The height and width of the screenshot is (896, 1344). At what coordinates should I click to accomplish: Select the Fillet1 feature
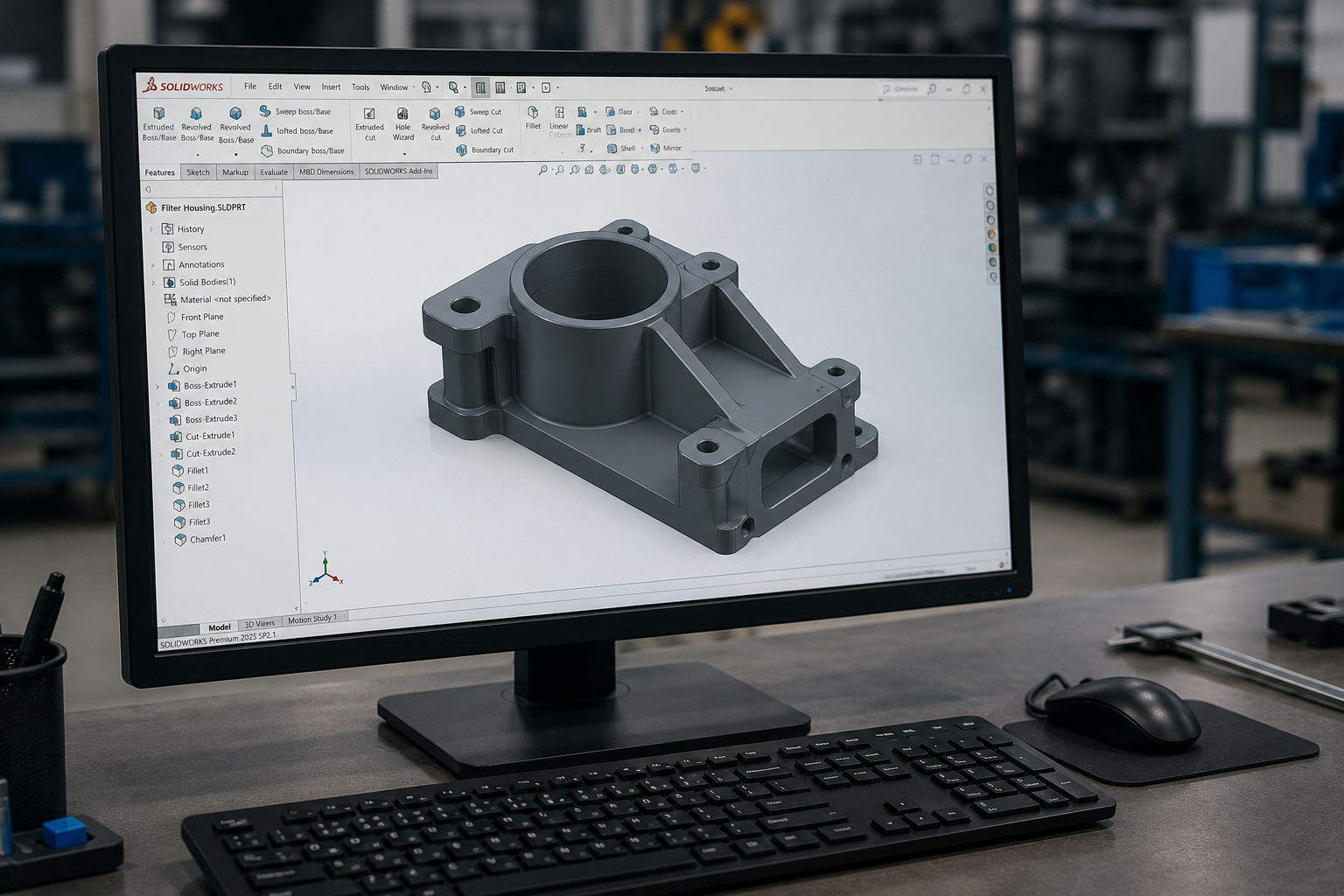click(191, 471)
